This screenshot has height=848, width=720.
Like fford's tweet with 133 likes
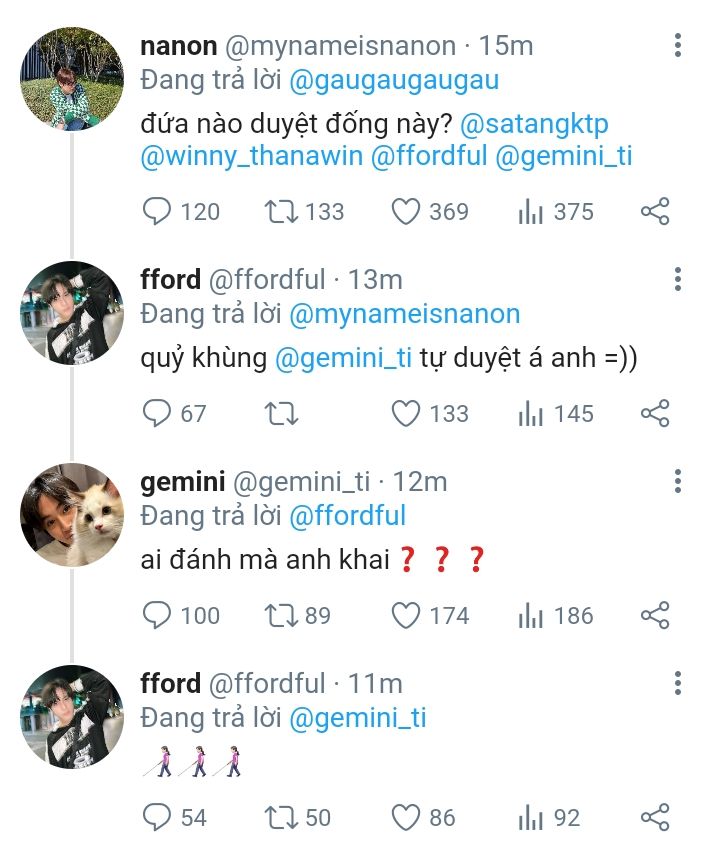coord(404,413)
